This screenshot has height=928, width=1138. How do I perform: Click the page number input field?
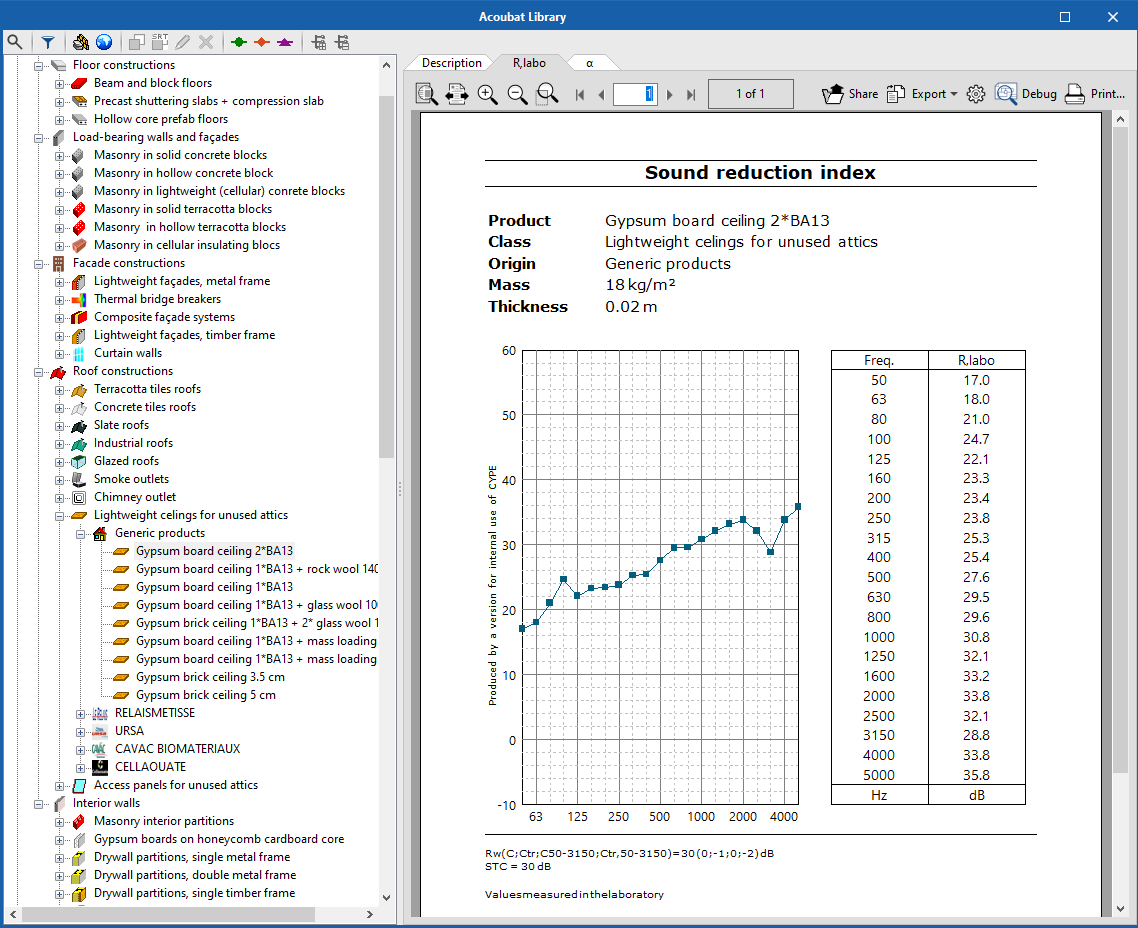coord(635,94)
